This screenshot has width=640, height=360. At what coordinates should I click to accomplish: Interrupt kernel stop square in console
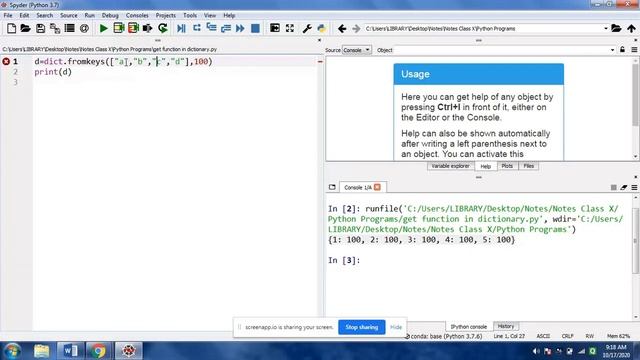coord(613,187)
